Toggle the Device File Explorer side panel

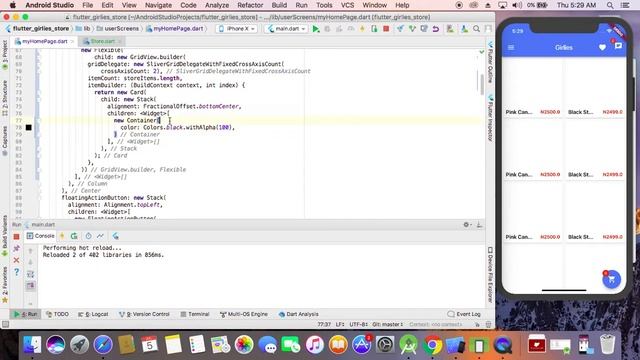[490, 274]
